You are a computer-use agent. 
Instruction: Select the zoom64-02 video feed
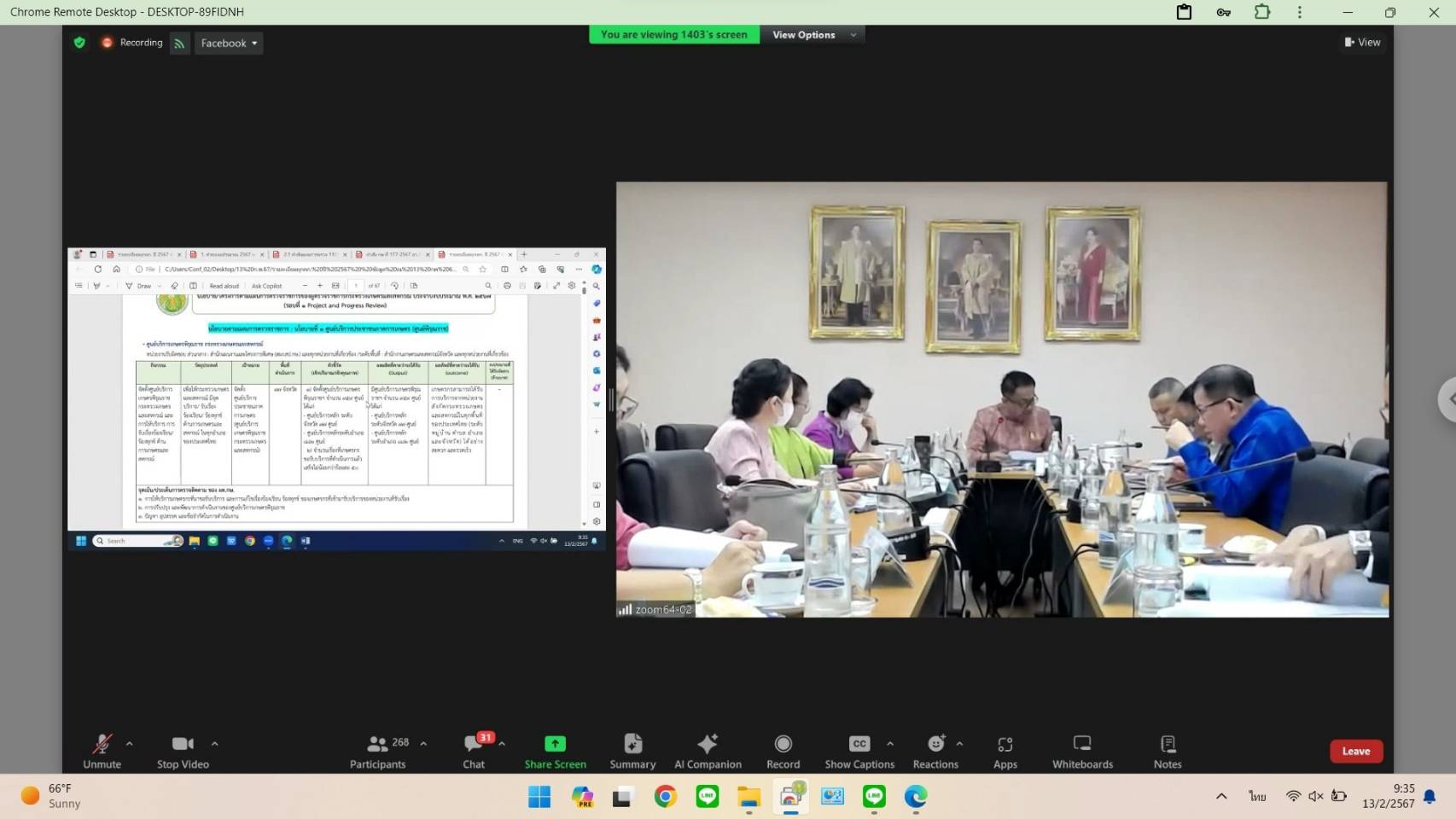[x=1002, y=399]
